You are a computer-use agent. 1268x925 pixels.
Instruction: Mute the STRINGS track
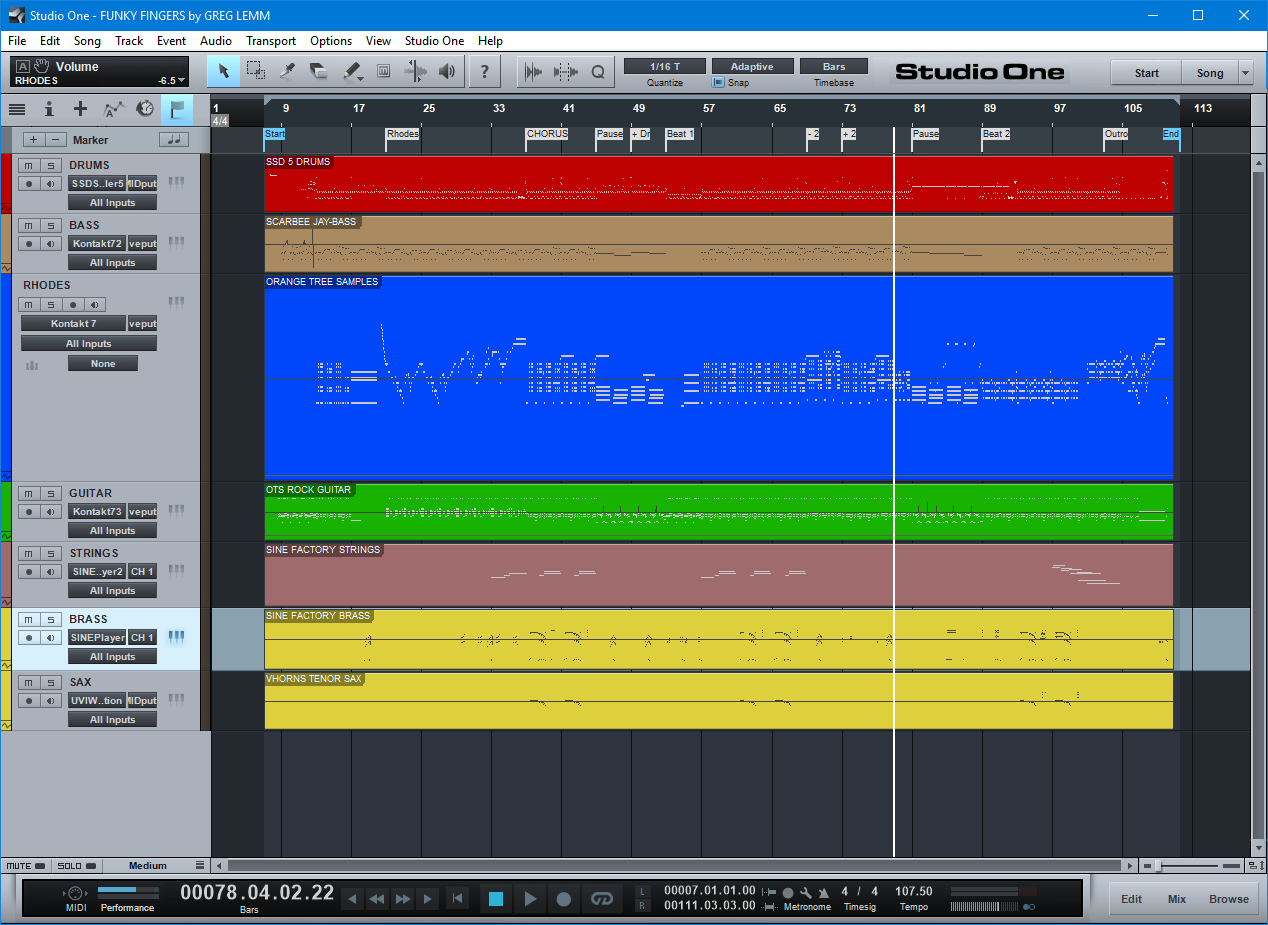(29, 553)
